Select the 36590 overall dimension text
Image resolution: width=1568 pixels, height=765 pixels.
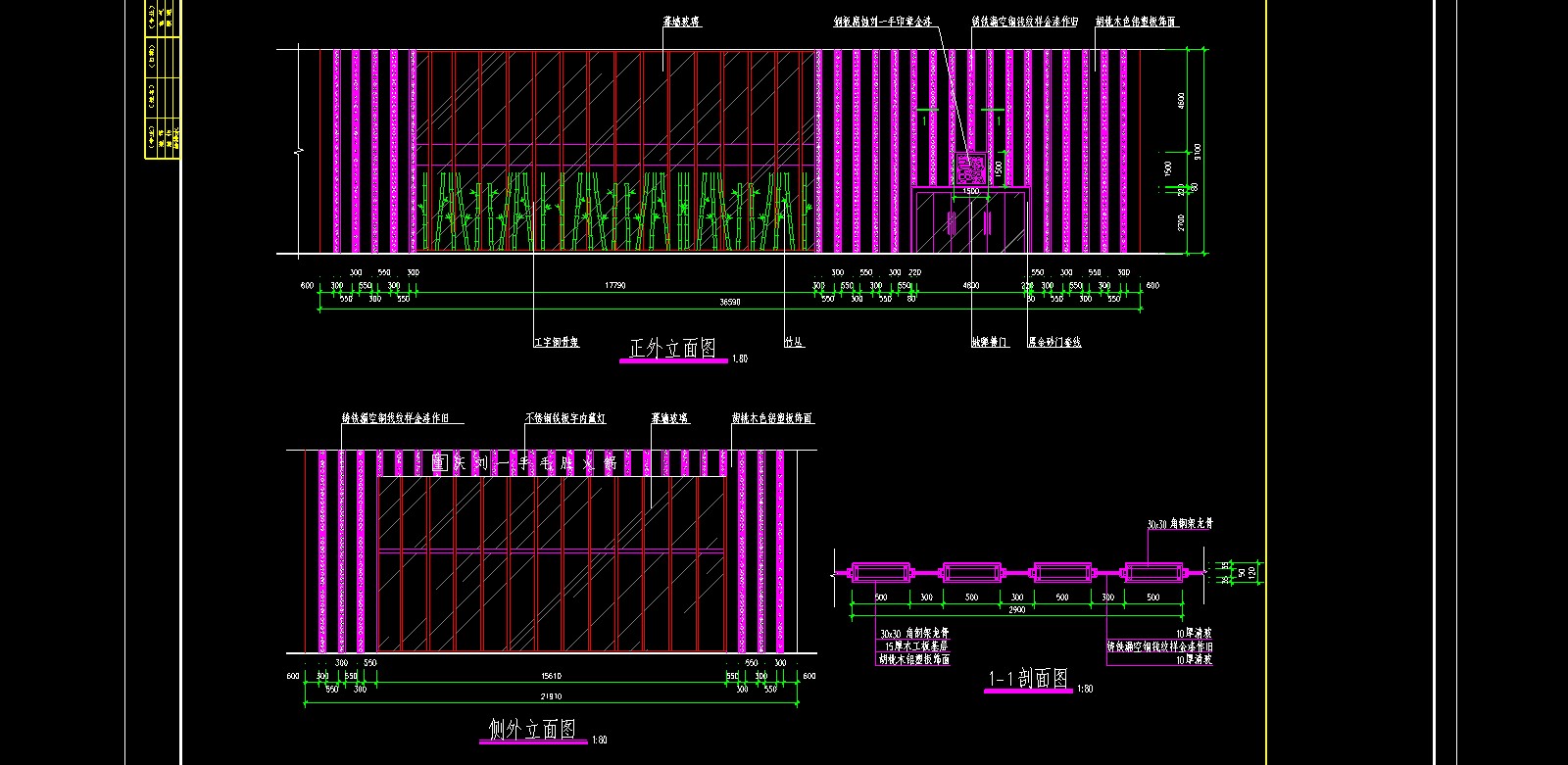coord(730,303)
